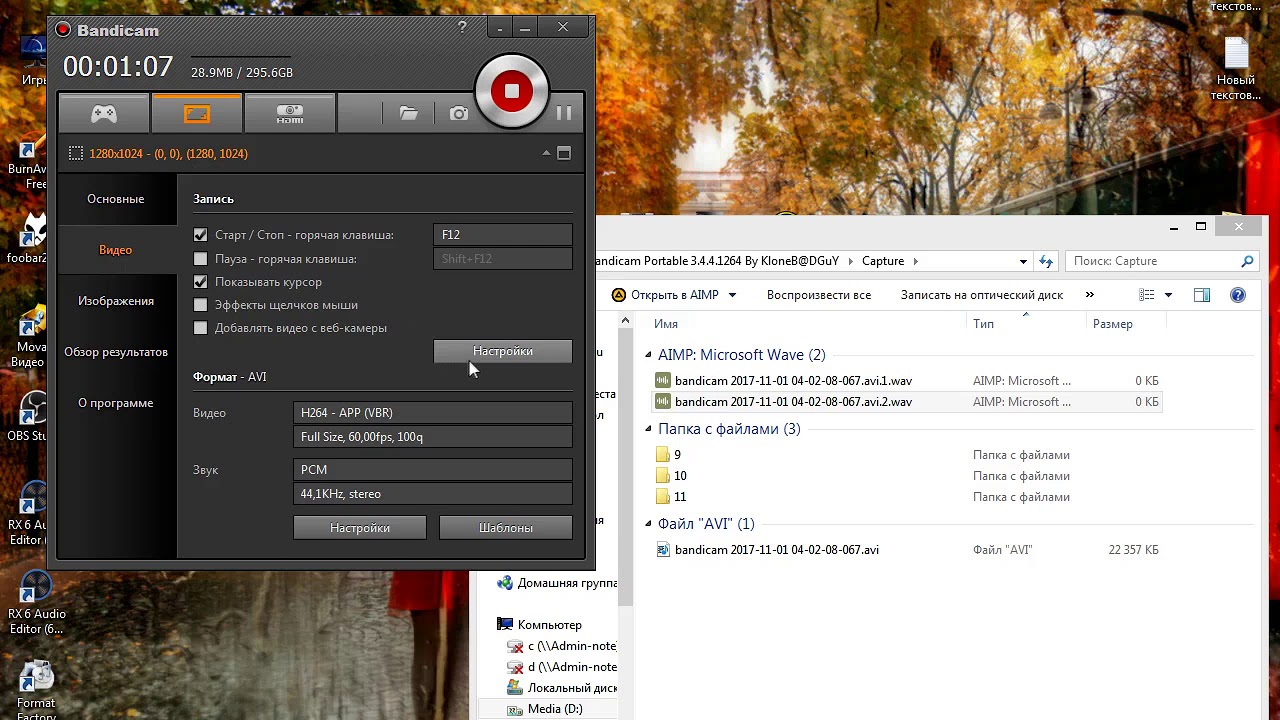The width and height of the screenshot is (1280, 720).
Task: Switch to Game recording mode icon
Action: point(104,113)
